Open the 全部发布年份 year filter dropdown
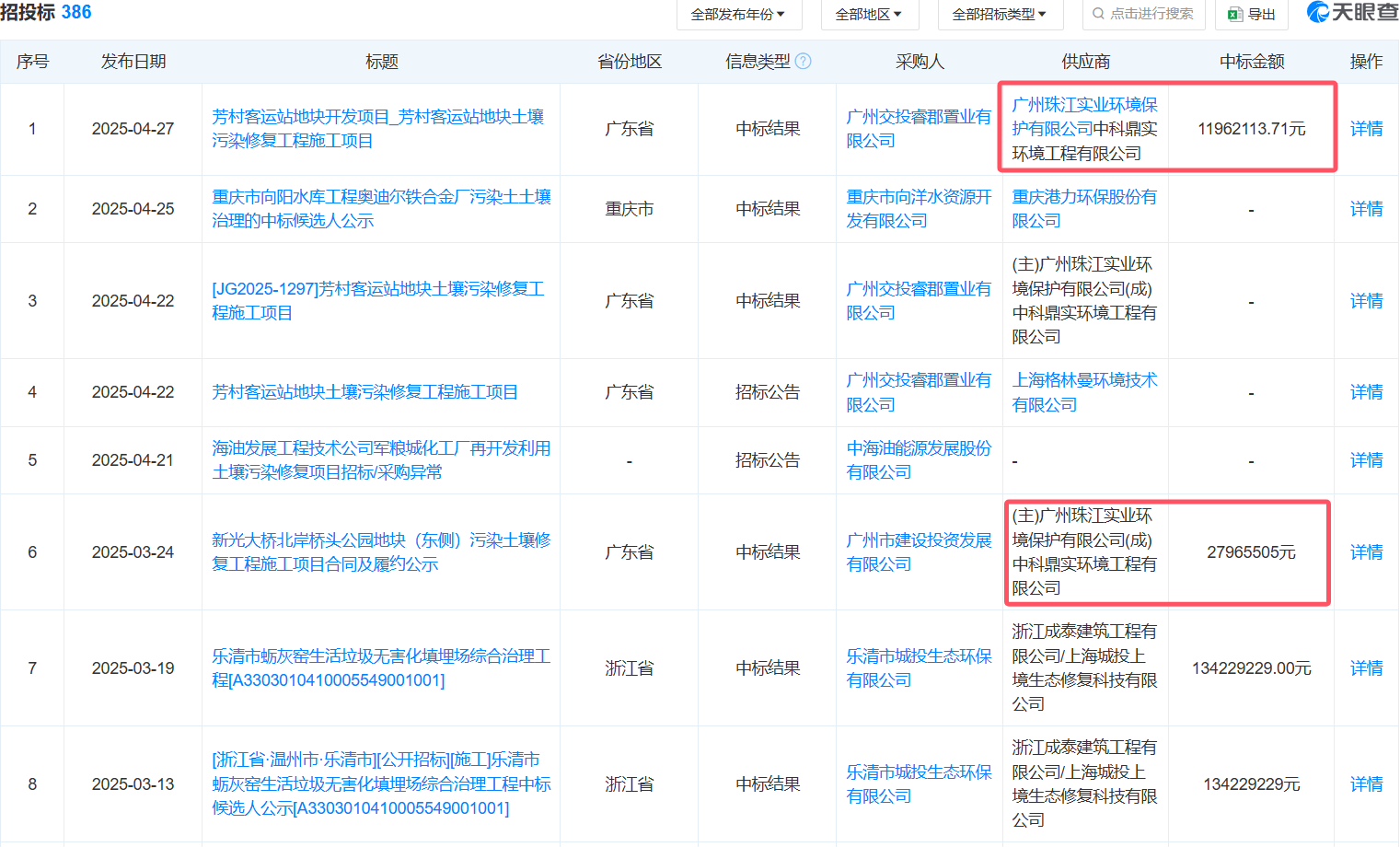The image size is (1400, 847). point(739,15)
